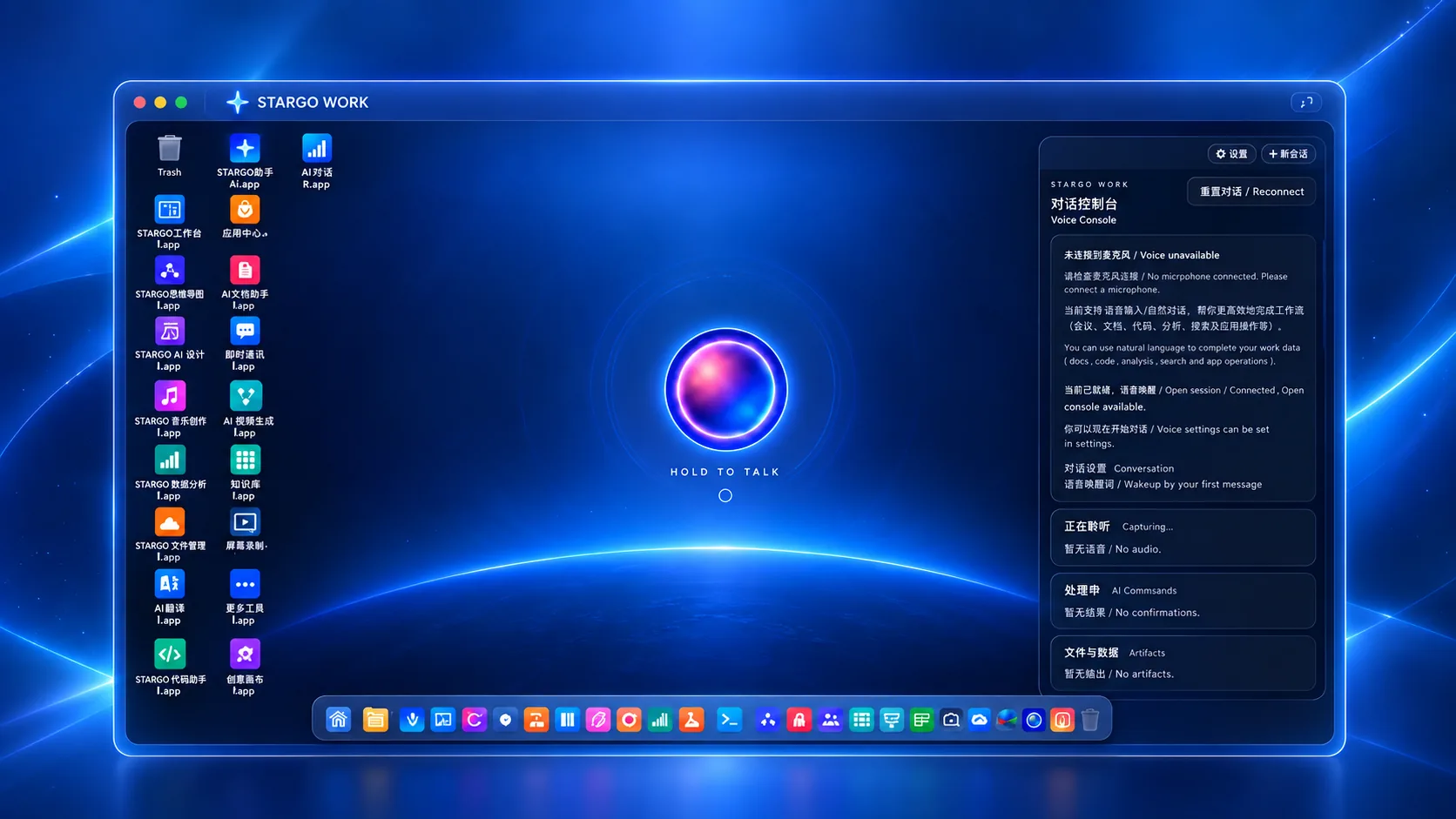The image size is (1456, 819).
Task: Click the bar chart icon in the dock
Action: [x=660, y=720]
